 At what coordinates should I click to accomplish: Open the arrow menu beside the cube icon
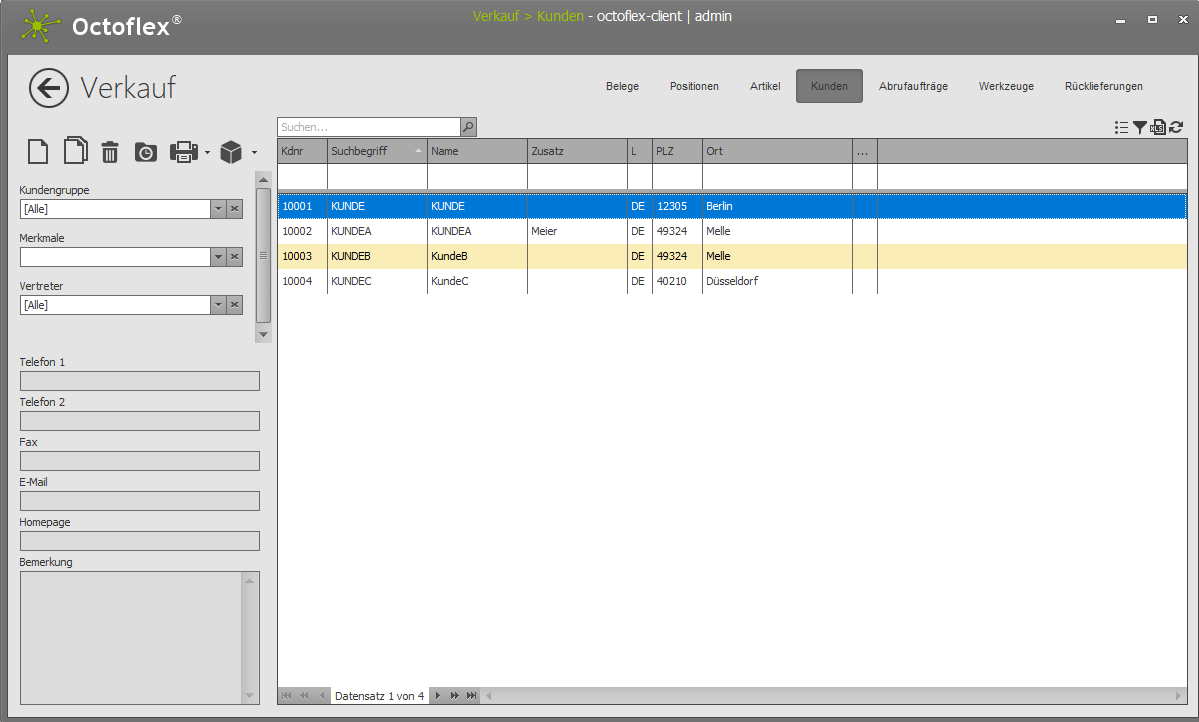[254, 153]
